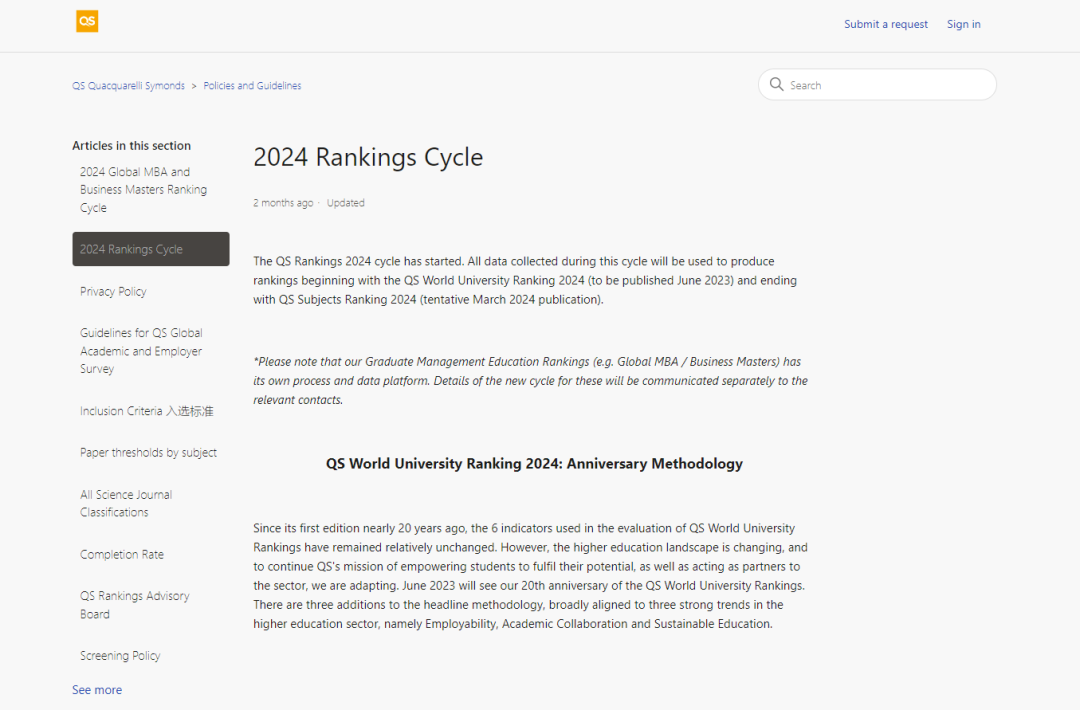The width and height of the screenshot is (1080, 710).
Task: Go to QS Quacquarelli Symonds breadcrumb
Action: pos(129,85)
